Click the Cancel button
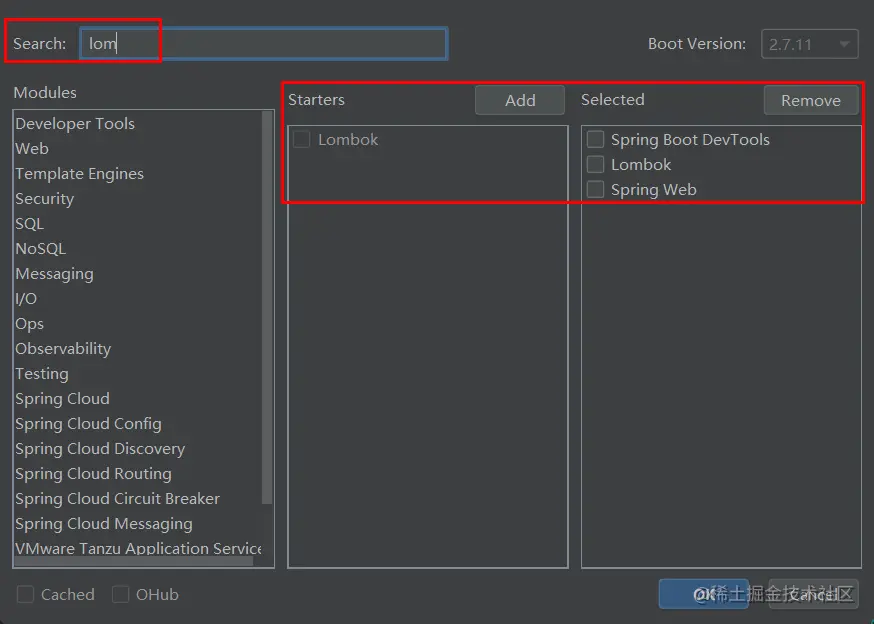 [x=813, y=594]
